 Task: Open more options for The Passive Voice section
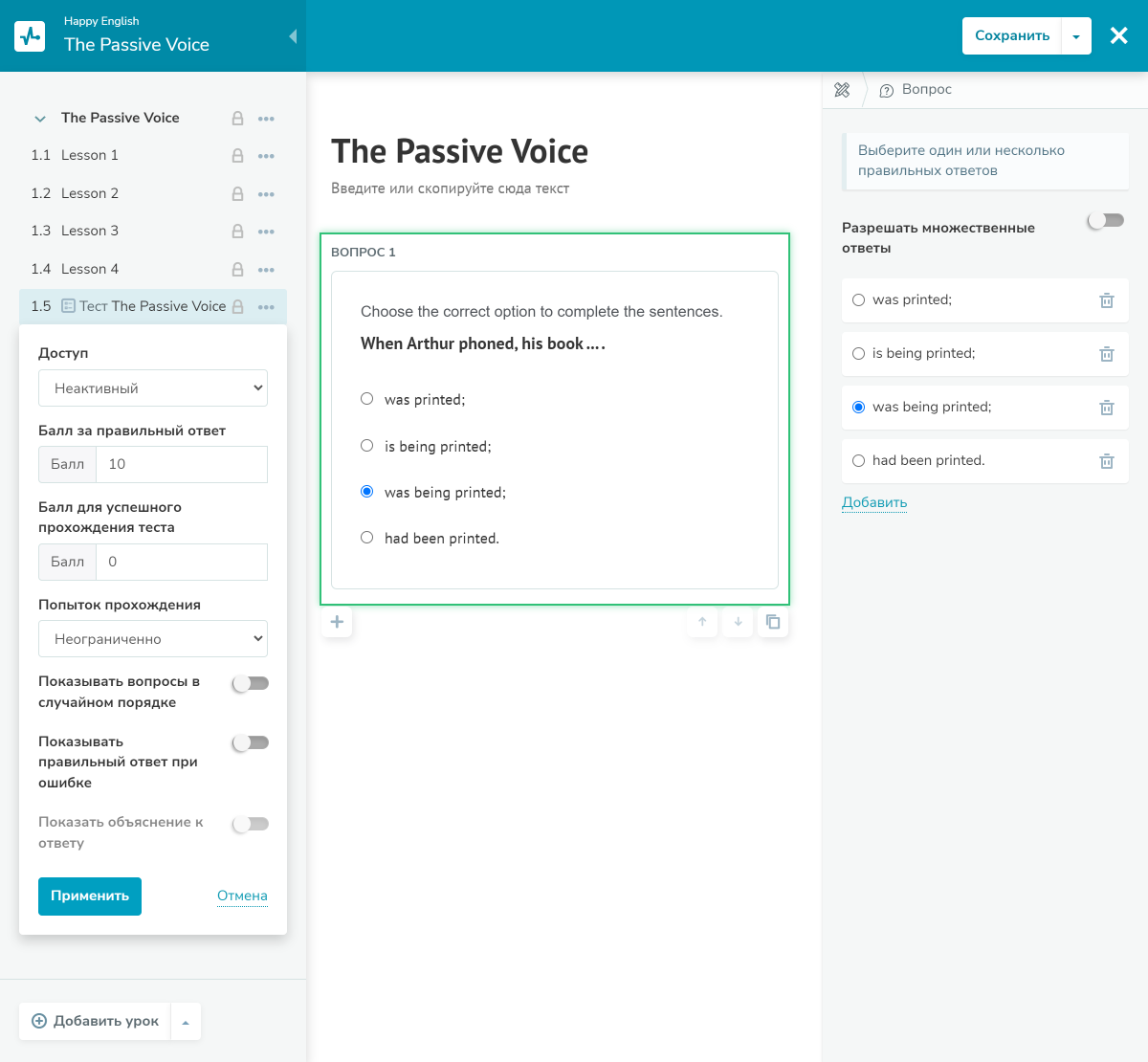(x=266, y=119)
